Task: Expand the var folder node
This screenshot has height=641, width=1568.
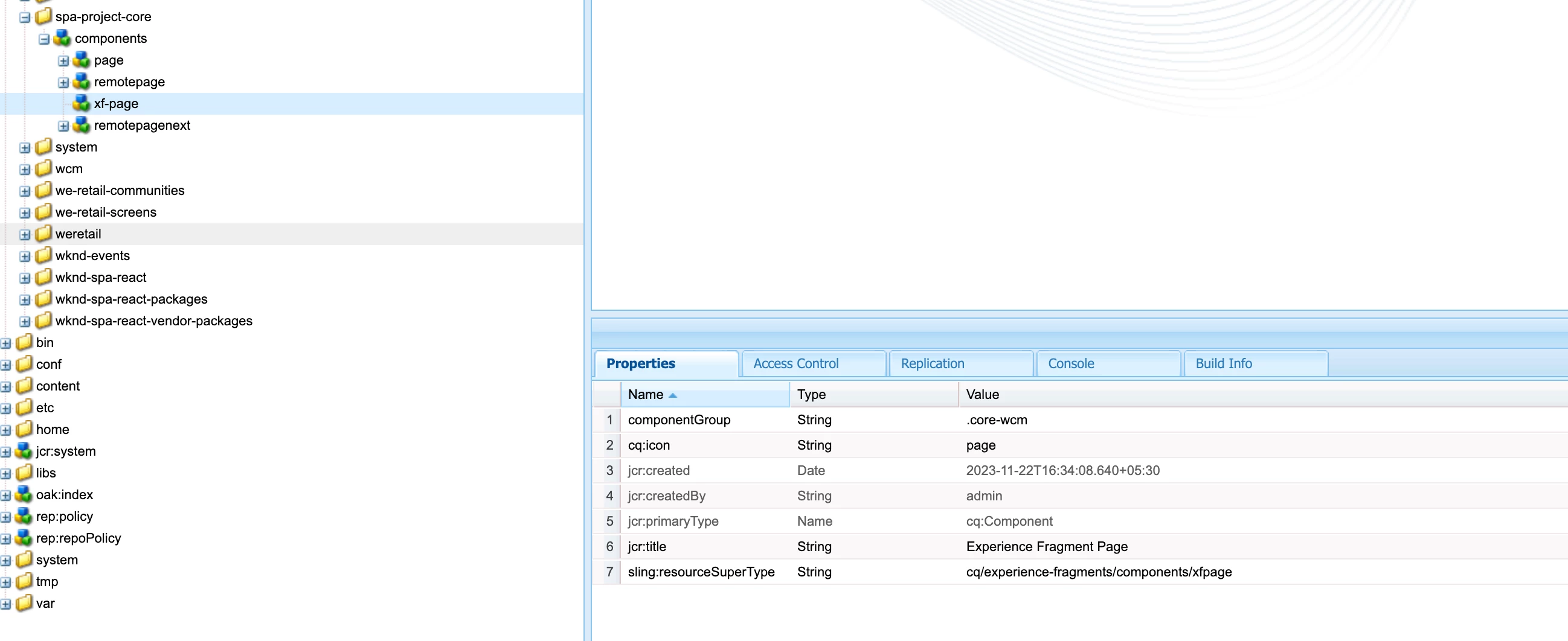Action: coord(5,605)
